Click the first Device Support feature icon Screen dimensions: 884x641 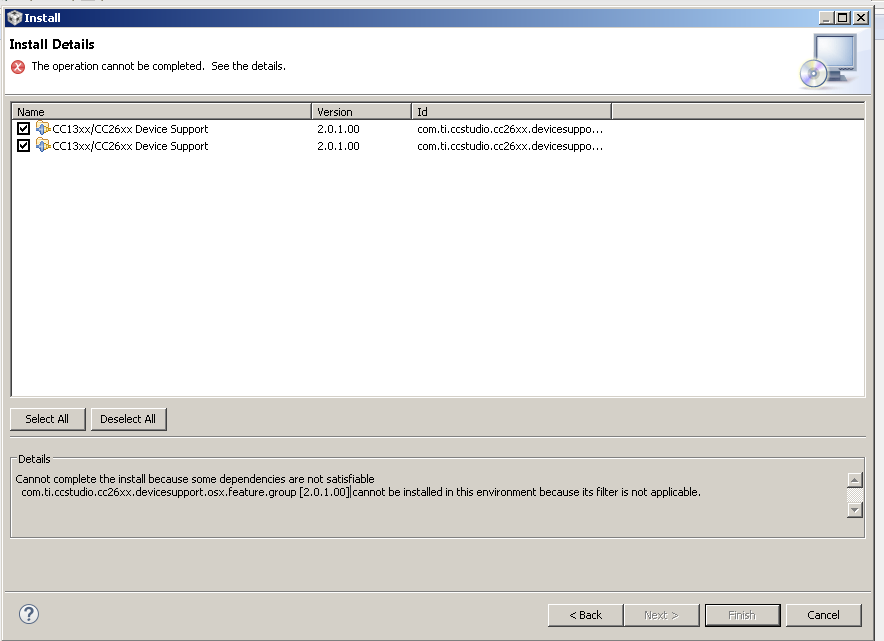pyautogui.click(x=43, y=129)
